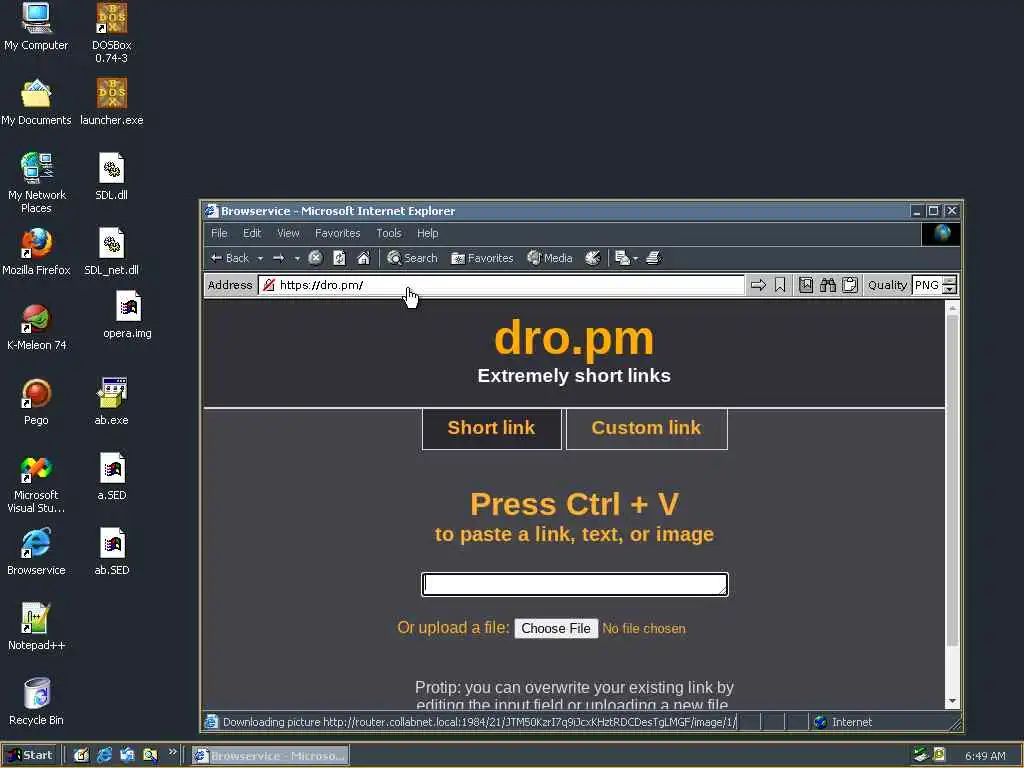Screen dimensions: 1024x768
Task: Open the Start menu
Action: coord(30,755)
